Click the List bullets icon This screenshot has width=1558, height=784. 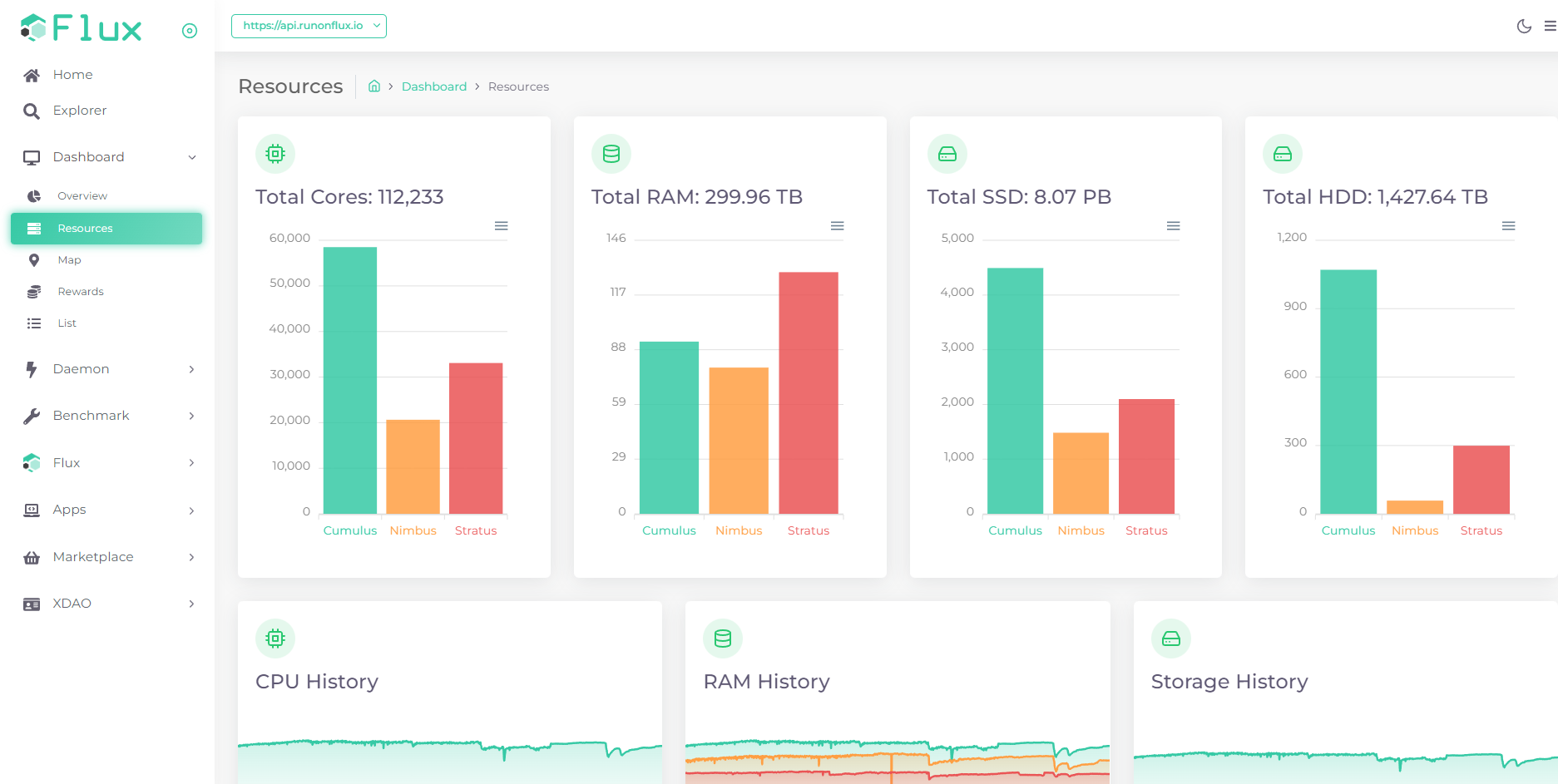click(x=34, y=323)
